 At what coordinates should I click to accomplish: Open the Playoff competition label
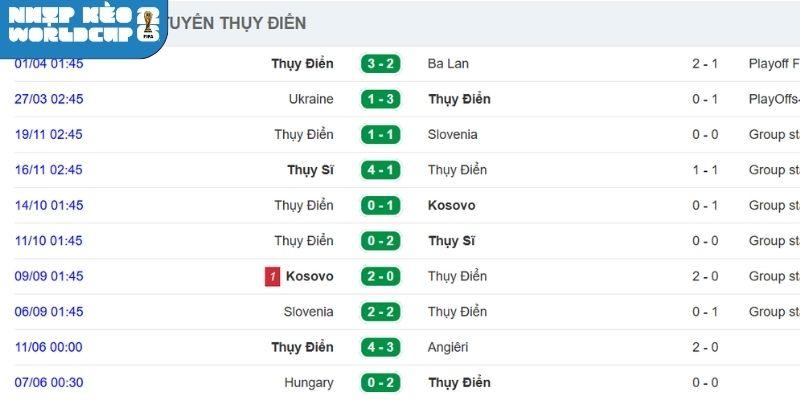(774, 64)
